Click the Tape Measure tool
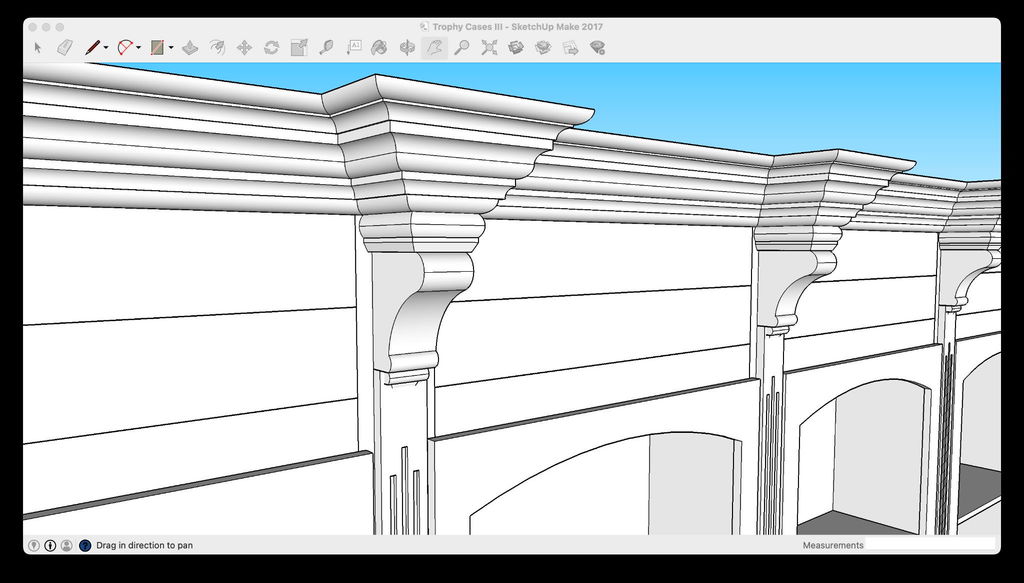 pyautogui.click(x=326, y=47)
